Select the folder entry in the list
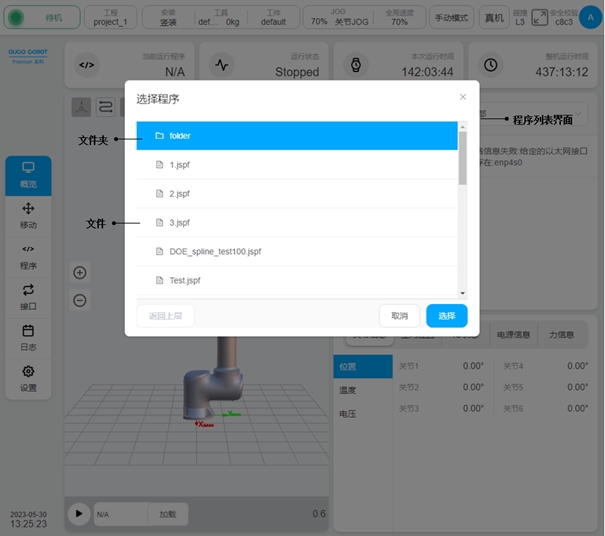This screenshot has width=605, height=536. 297,136
